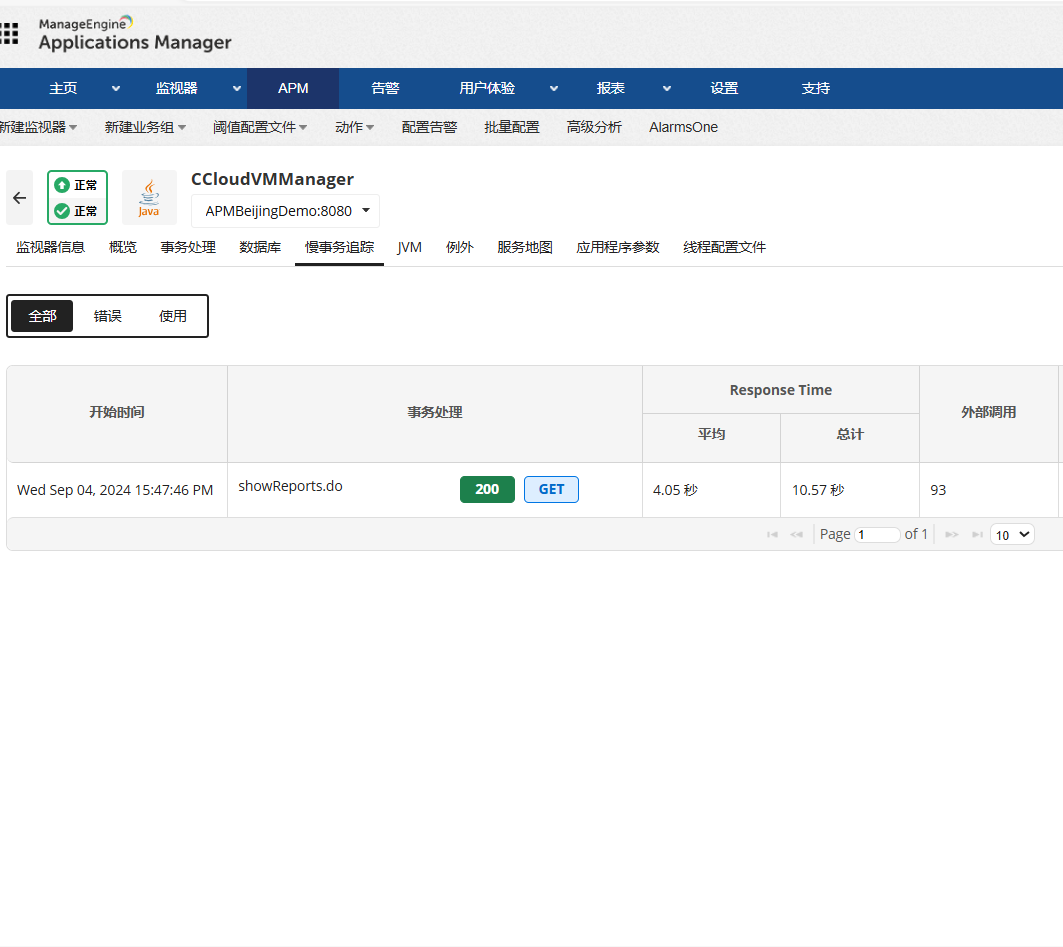The height and width of the screenshot is (947, 1063).
Task: Open the 监视器 main menu
Action: coord(176,88)
